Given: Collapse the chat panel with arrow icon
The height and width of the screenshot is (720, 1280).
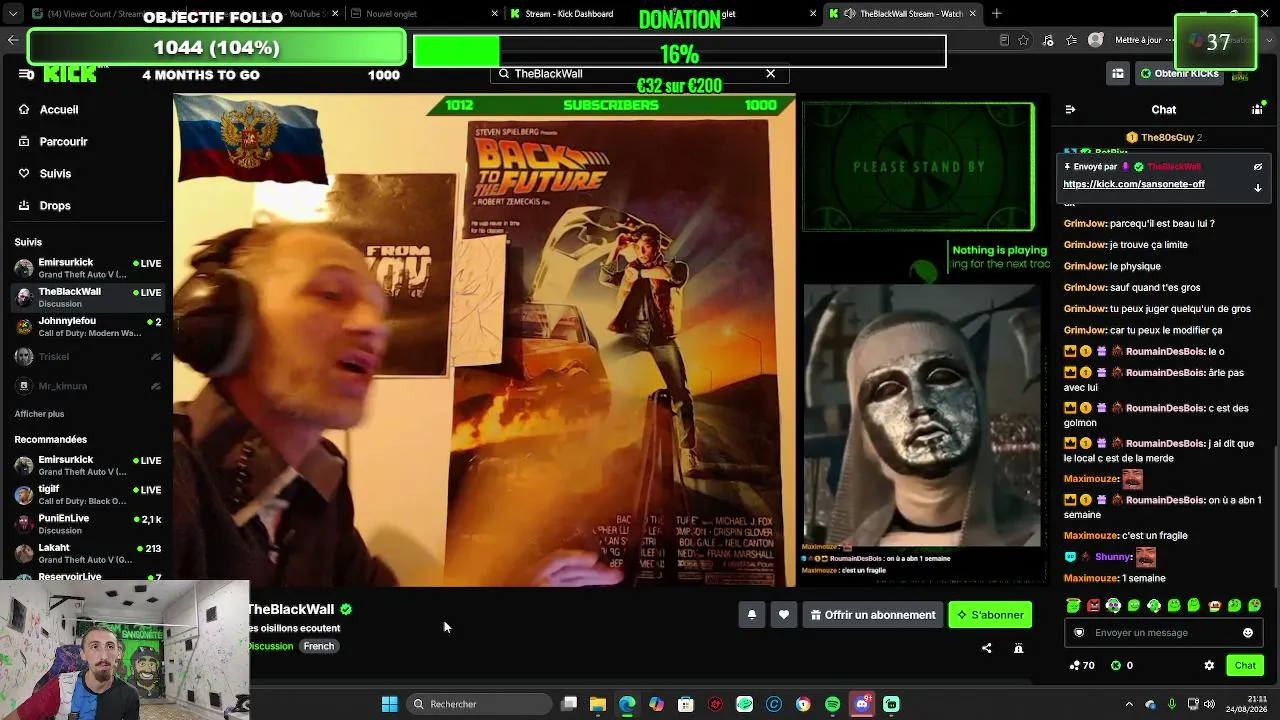Looking at the screenshot, I should [x=1070, y=110].
